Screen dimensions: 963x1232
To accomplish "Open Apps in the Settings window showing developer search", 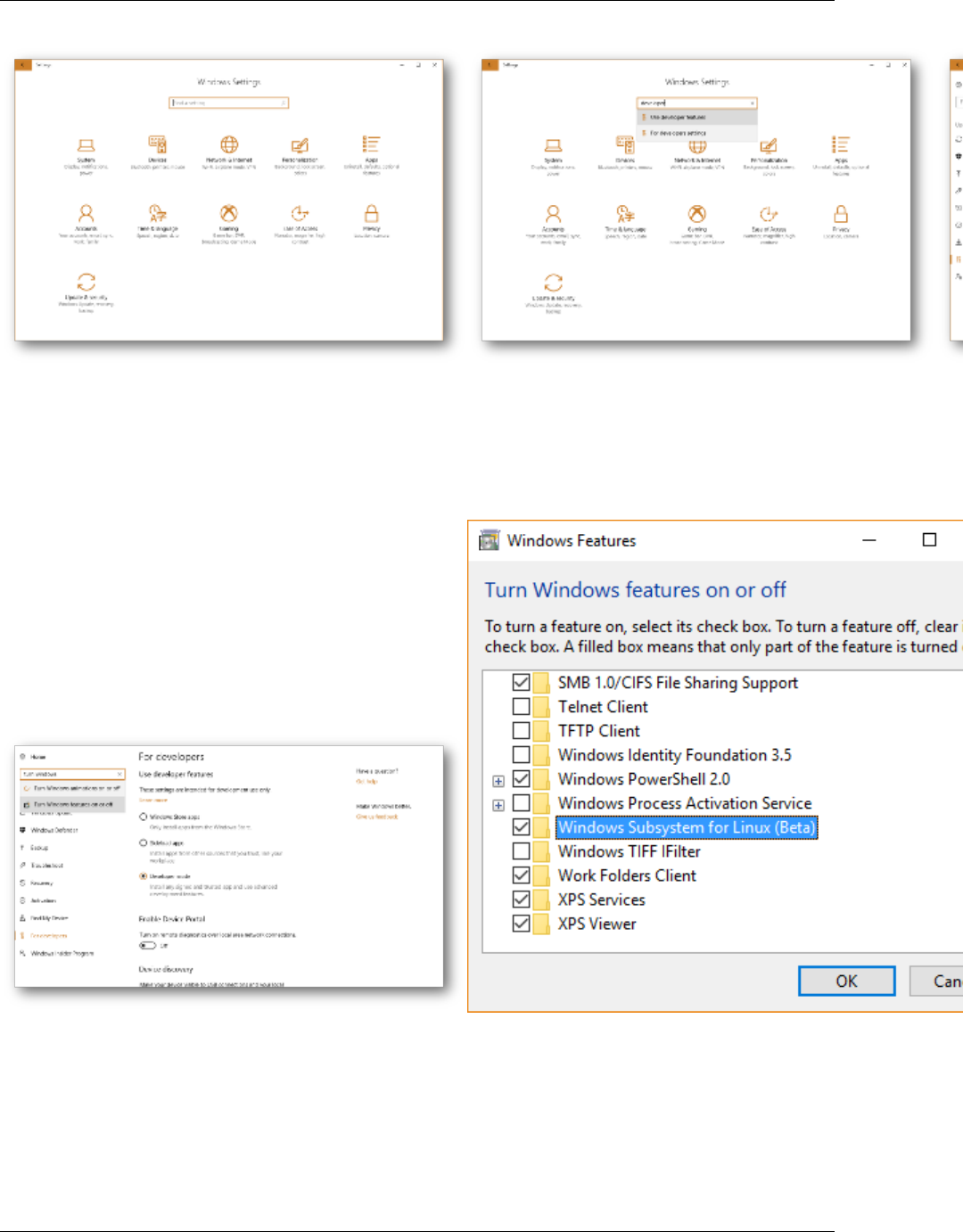I will click(x=840, y=155).
